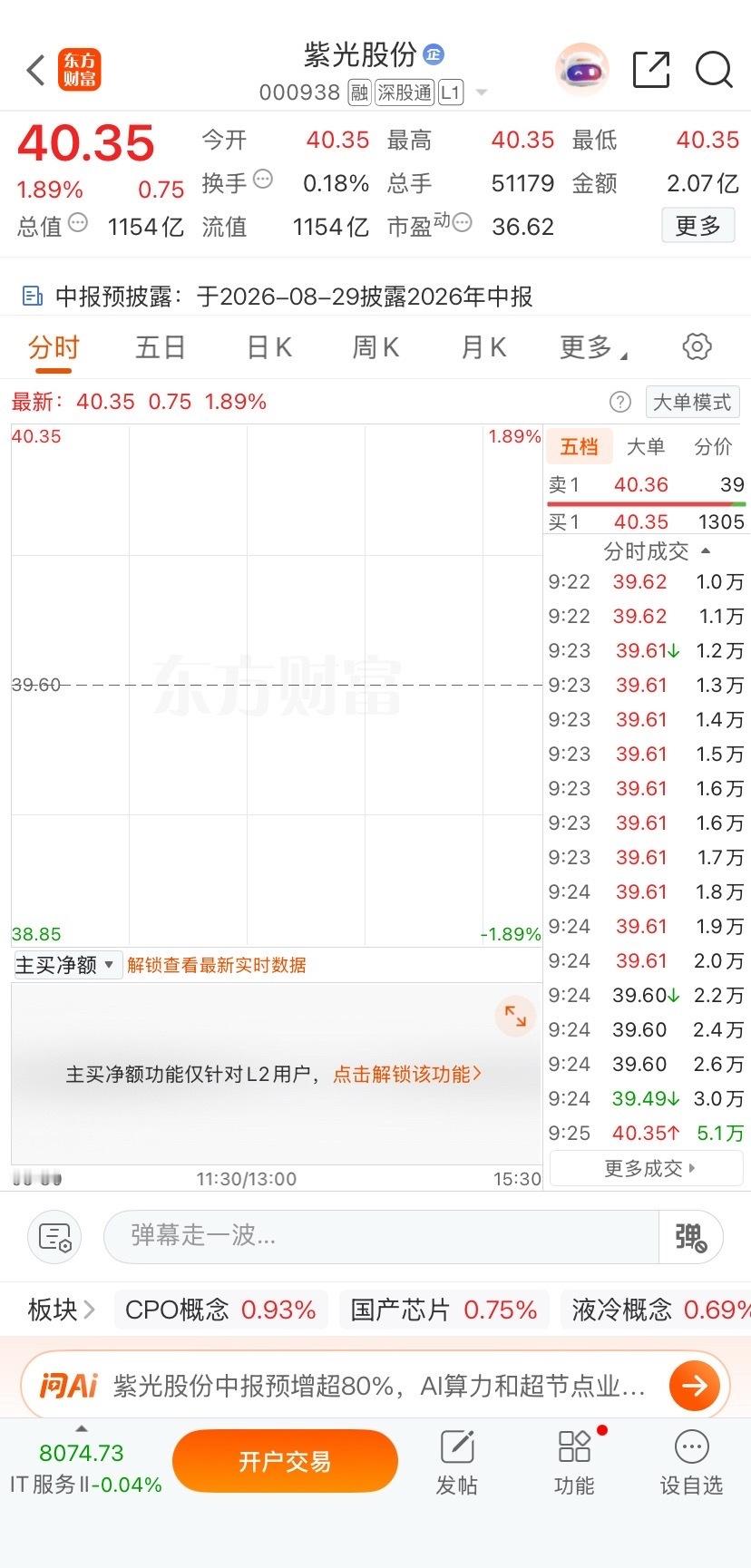Go back using the left arrow
Viewport: 751px width, 1568px height.
(x=36, y=70)
